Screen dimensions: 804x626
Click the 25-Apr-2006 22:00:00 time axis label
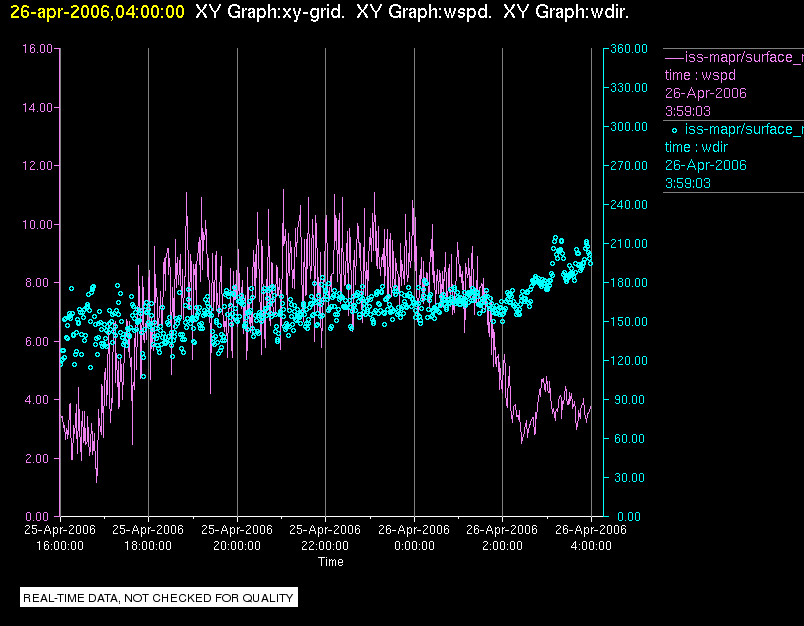325,537
